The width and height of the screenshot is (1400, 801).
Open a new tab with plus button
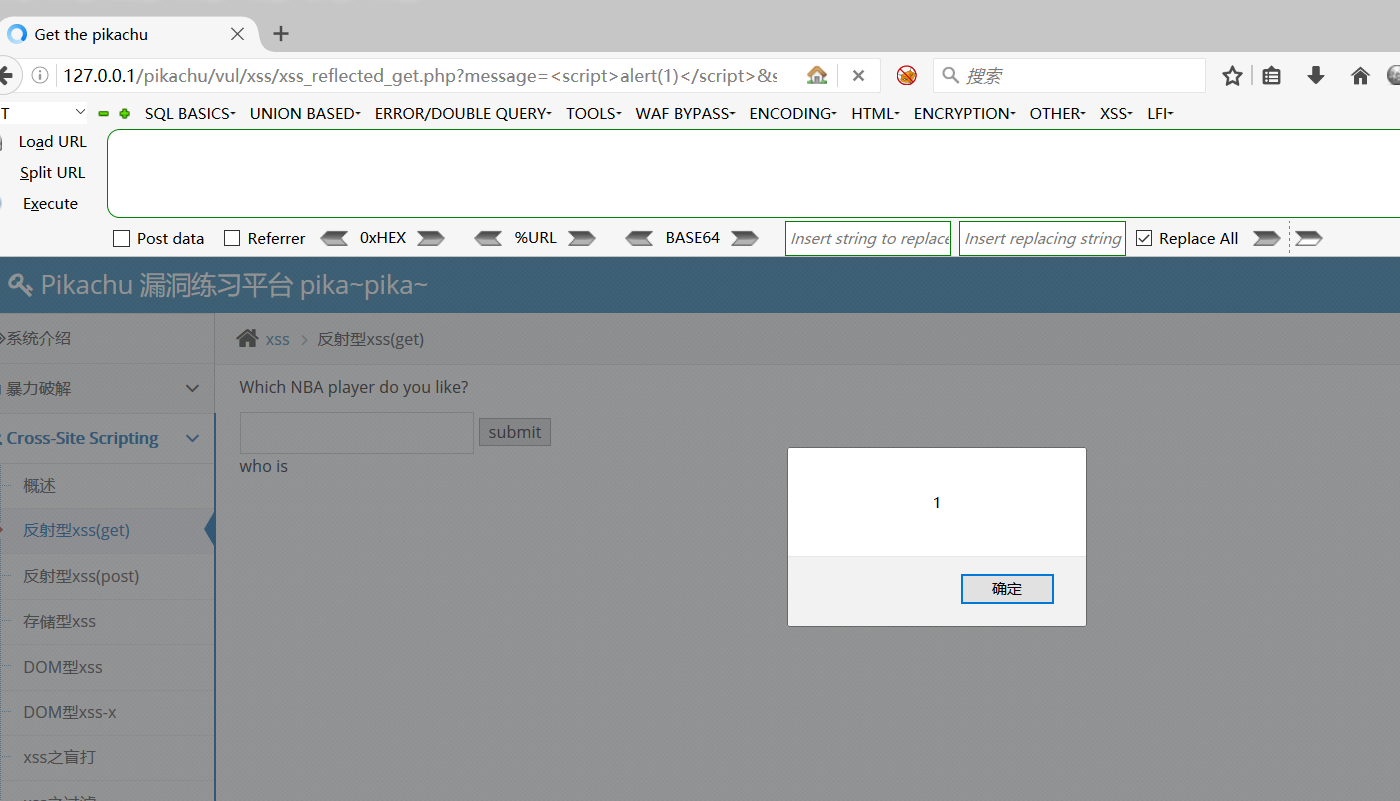click(281, 34)
